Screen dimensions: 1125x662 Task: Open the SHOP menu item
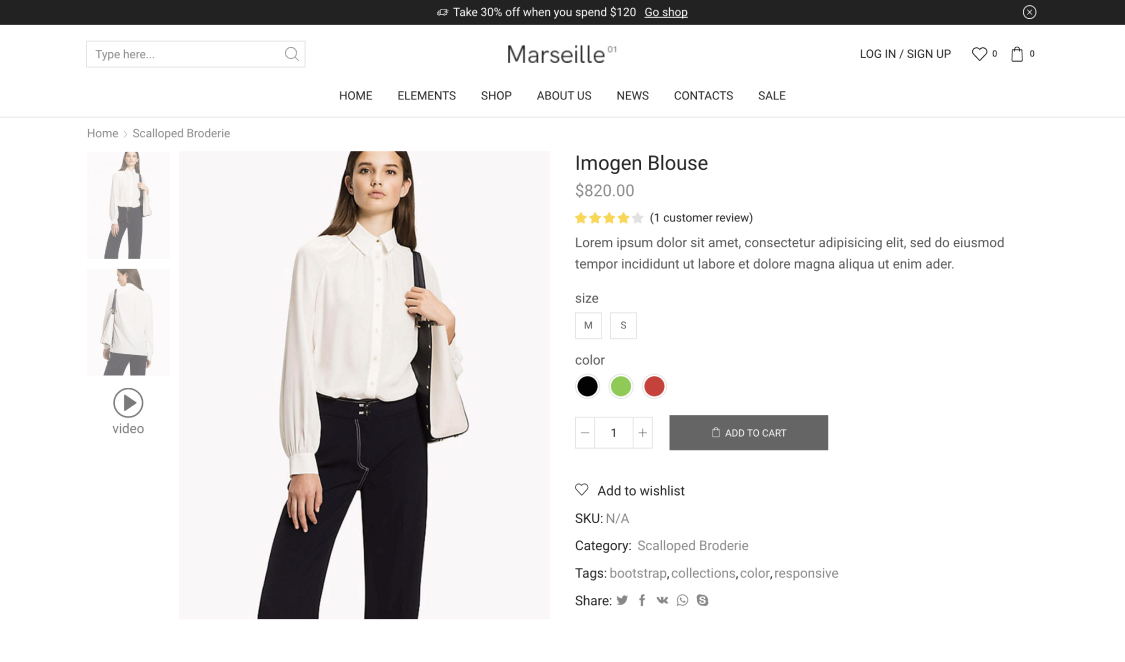pyautogui.click(x=496, y=96)
